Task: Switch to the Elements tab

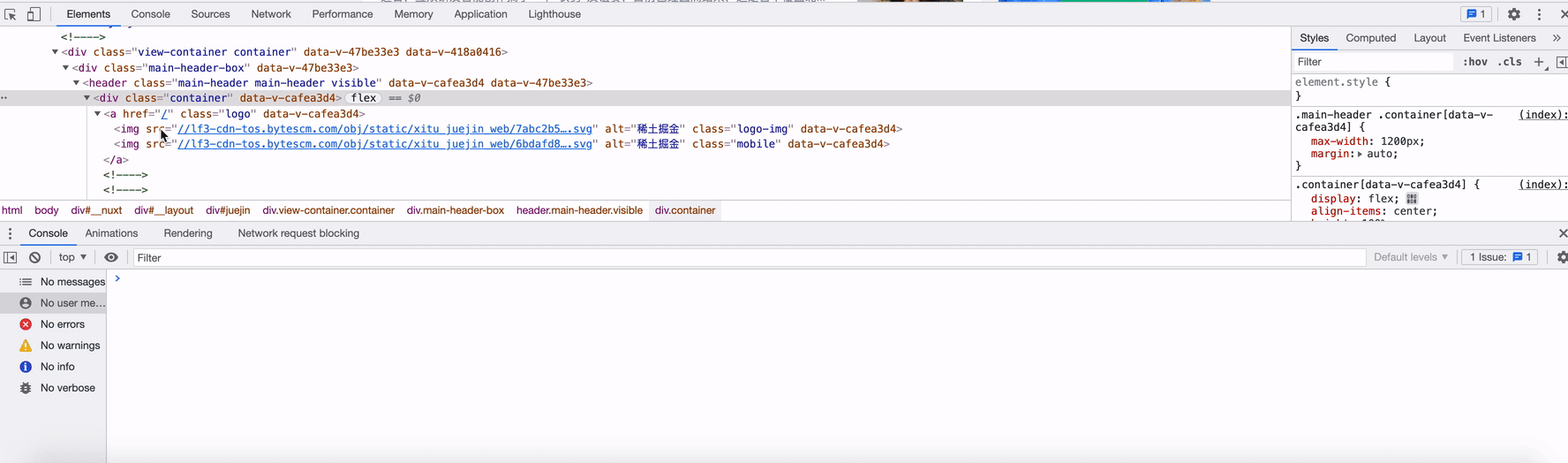Action: click(x=88, y=14)
